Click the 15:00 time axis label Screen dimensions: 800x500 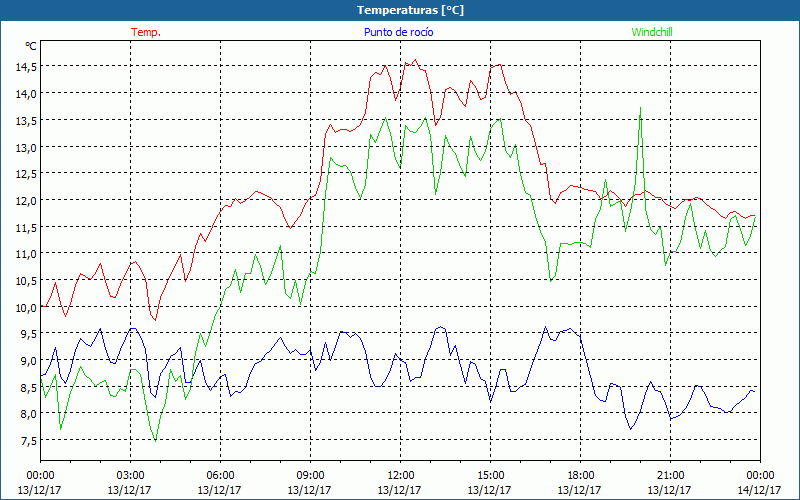pyautogui.click(x=490, y=475)
